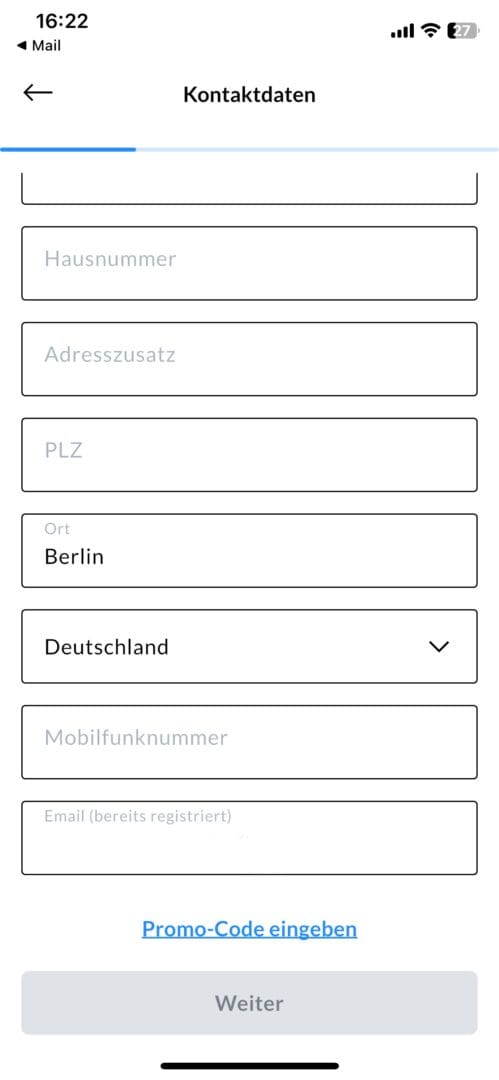Tap the partially visible field above Hausnummer
This screenshot has height=1080, width=499.
tap(249, 189)
